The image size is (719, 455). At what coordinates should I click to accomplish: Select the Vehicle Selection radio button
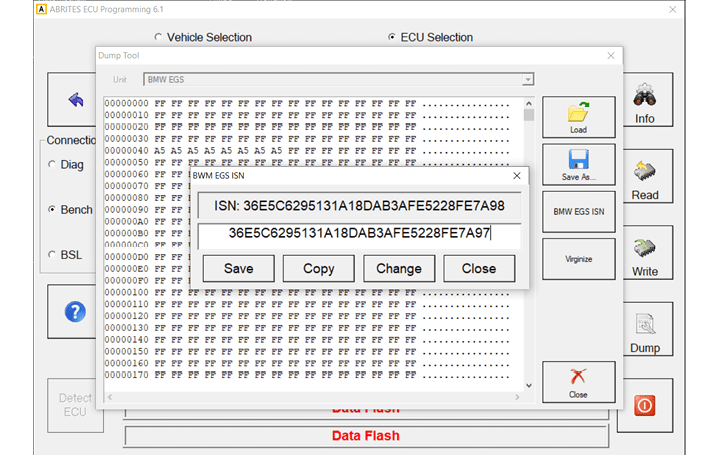[x=158, y=38]
